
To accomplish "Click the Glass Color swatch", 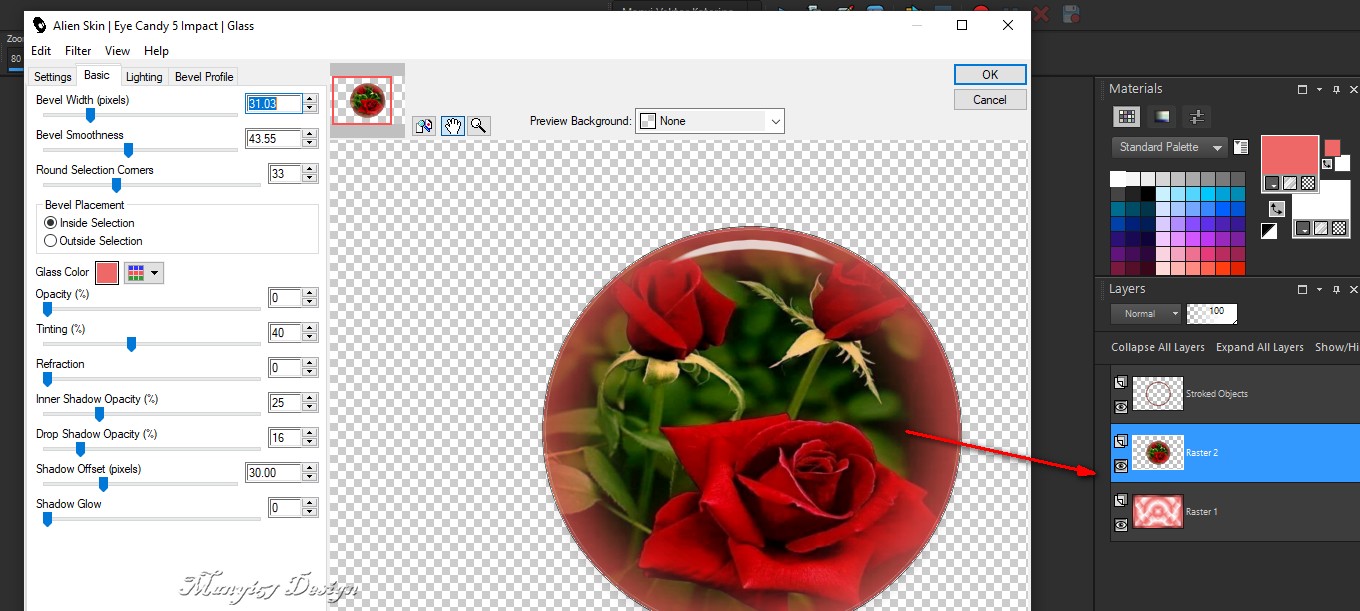I will pos(107,272).
